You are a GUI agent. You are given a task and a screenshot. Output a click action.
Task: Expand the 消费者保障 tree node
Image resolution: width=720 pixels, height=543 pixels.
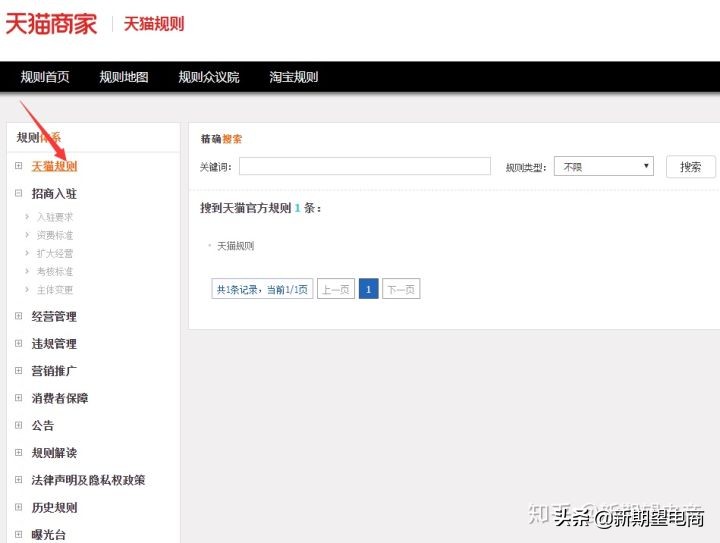[x=18, y=397]
